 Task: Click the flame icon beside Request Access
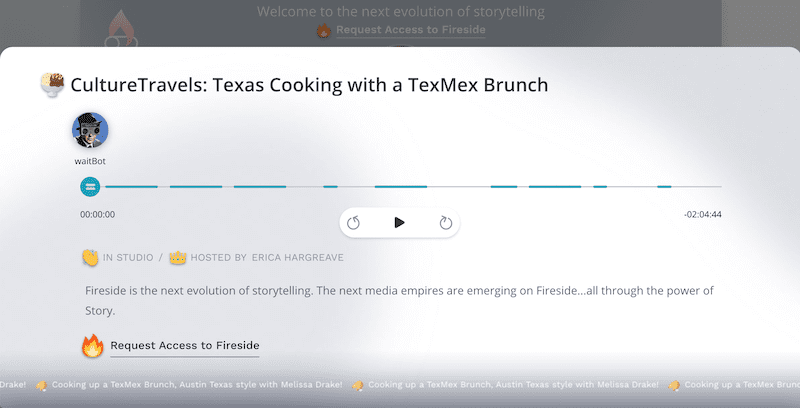(x=93, y=346)
